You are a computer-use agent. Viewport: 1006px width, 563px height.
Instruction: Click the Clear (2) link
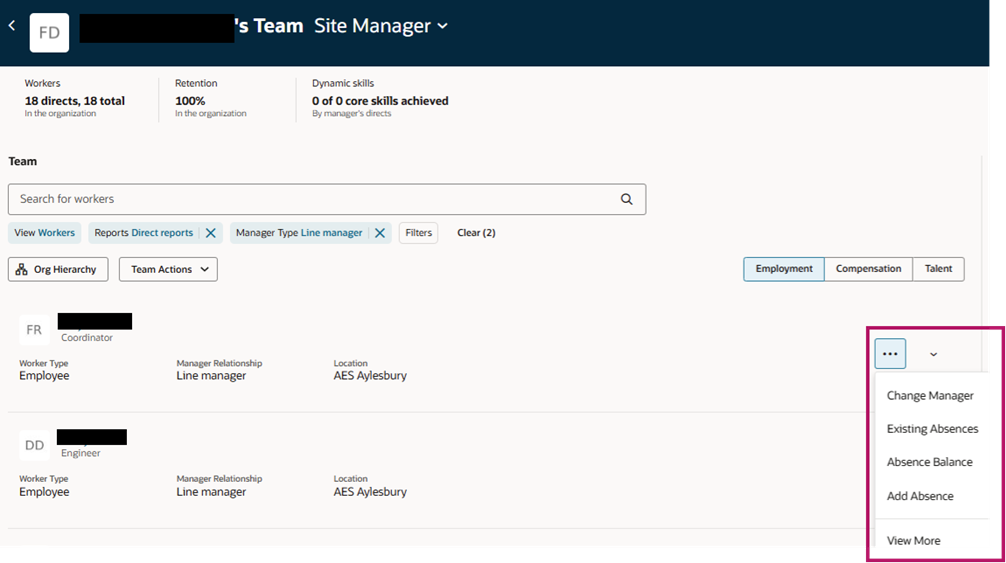click(x=476, y=233)
